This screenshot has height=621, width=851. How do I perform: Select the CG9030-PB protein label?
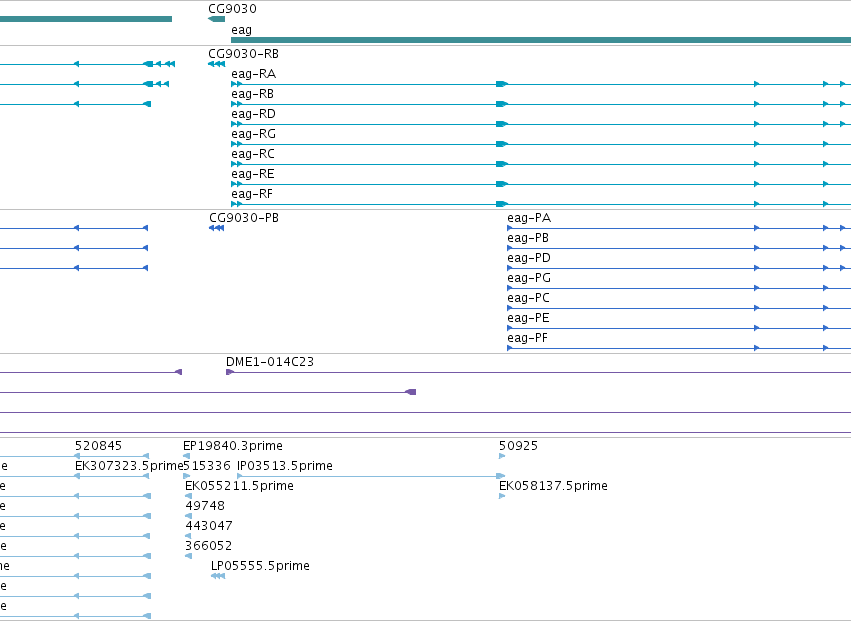tap(244, 218)
